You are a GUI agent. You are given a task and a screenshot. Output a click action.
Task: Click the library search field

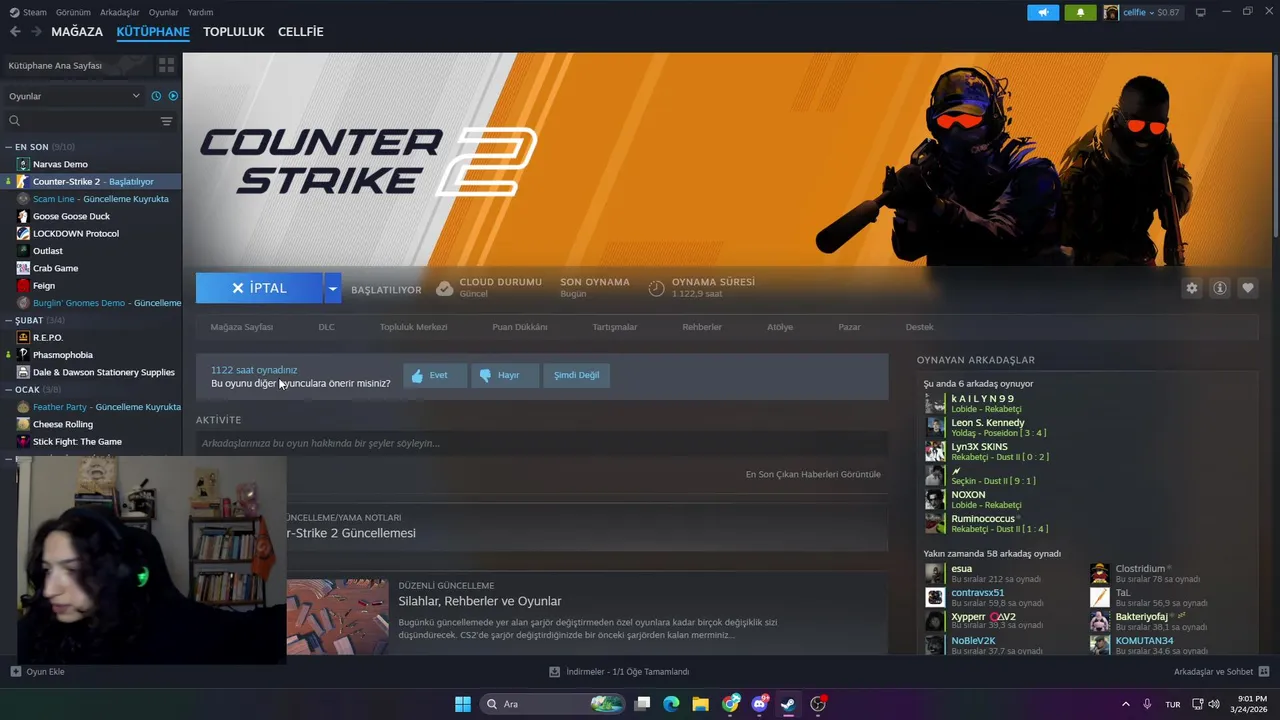pos(82,121)
